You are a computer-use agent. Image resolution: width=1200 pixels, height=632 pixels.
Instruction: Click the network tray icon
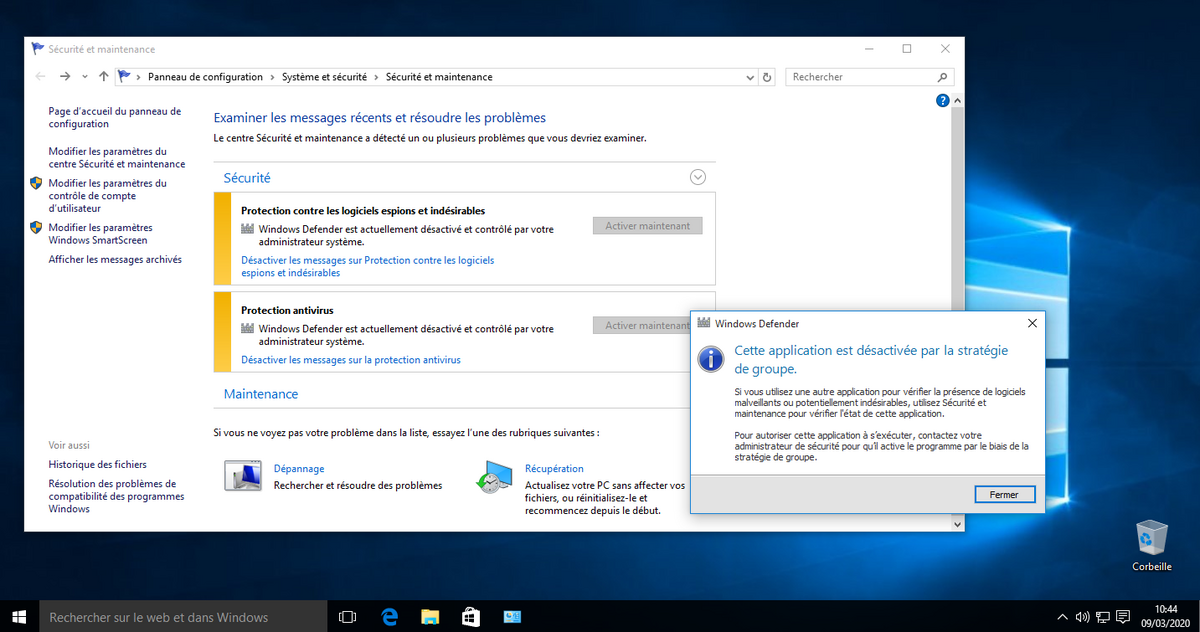coord(1103,617)
